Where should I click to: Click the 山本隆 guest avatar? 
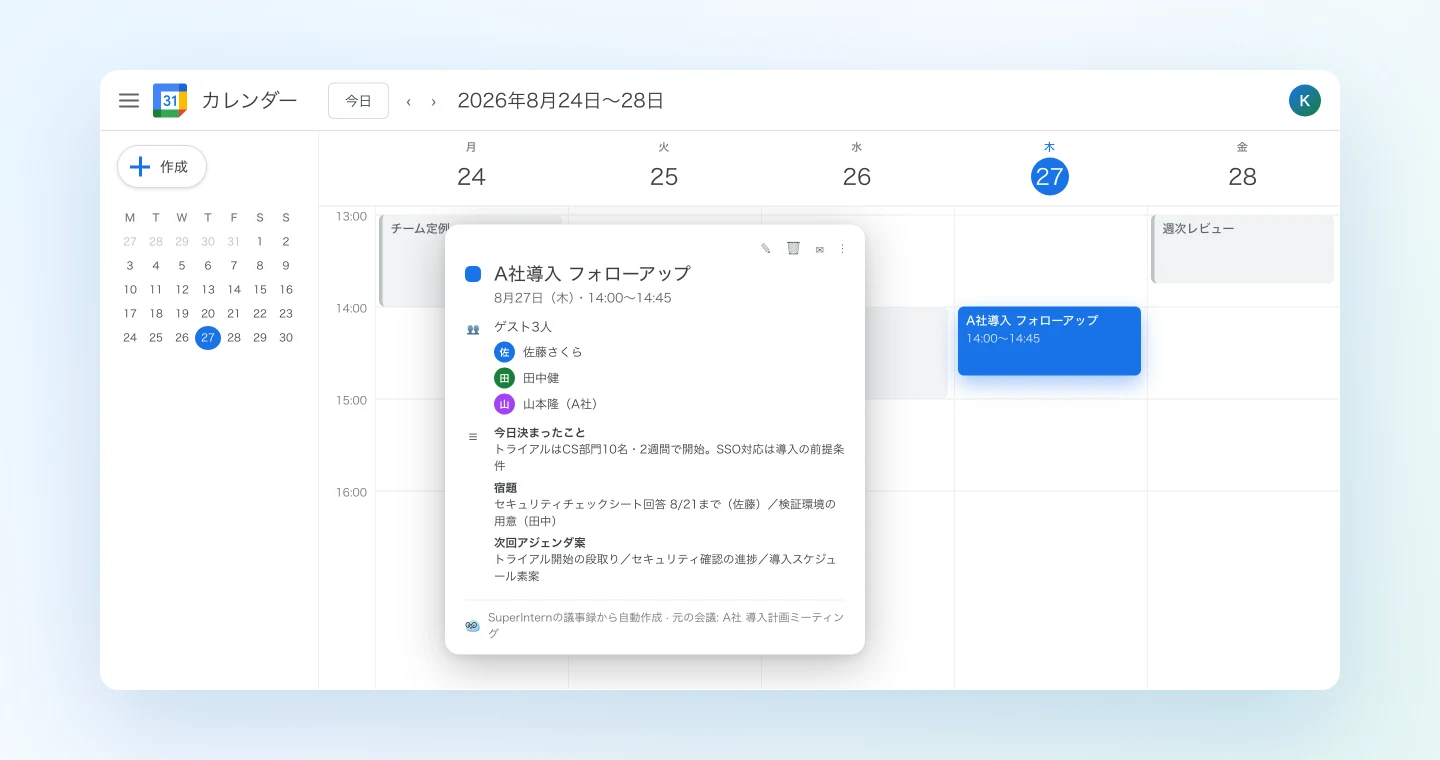coord(504,404)
